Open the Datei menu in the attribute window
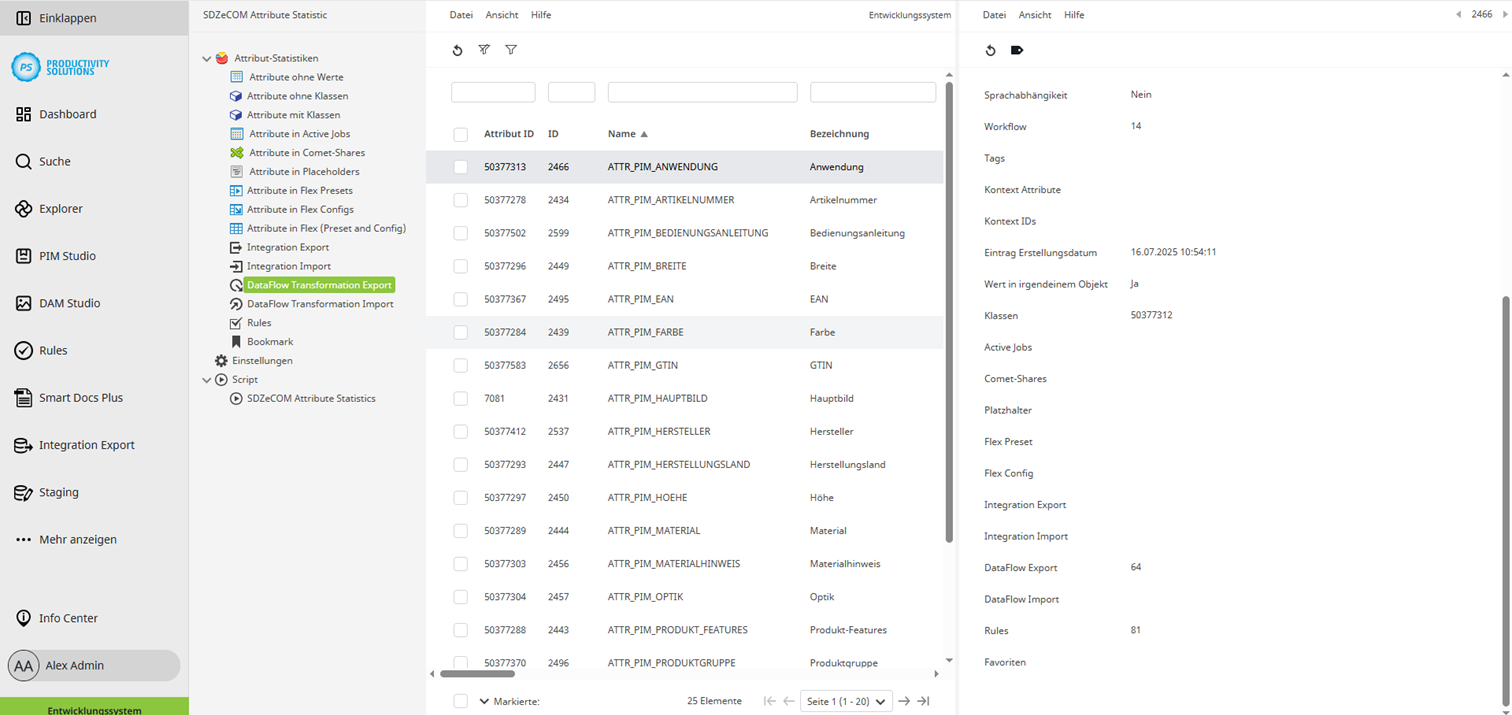The width and height of the screenshot is (1512, 715). [x=461, y=14]
